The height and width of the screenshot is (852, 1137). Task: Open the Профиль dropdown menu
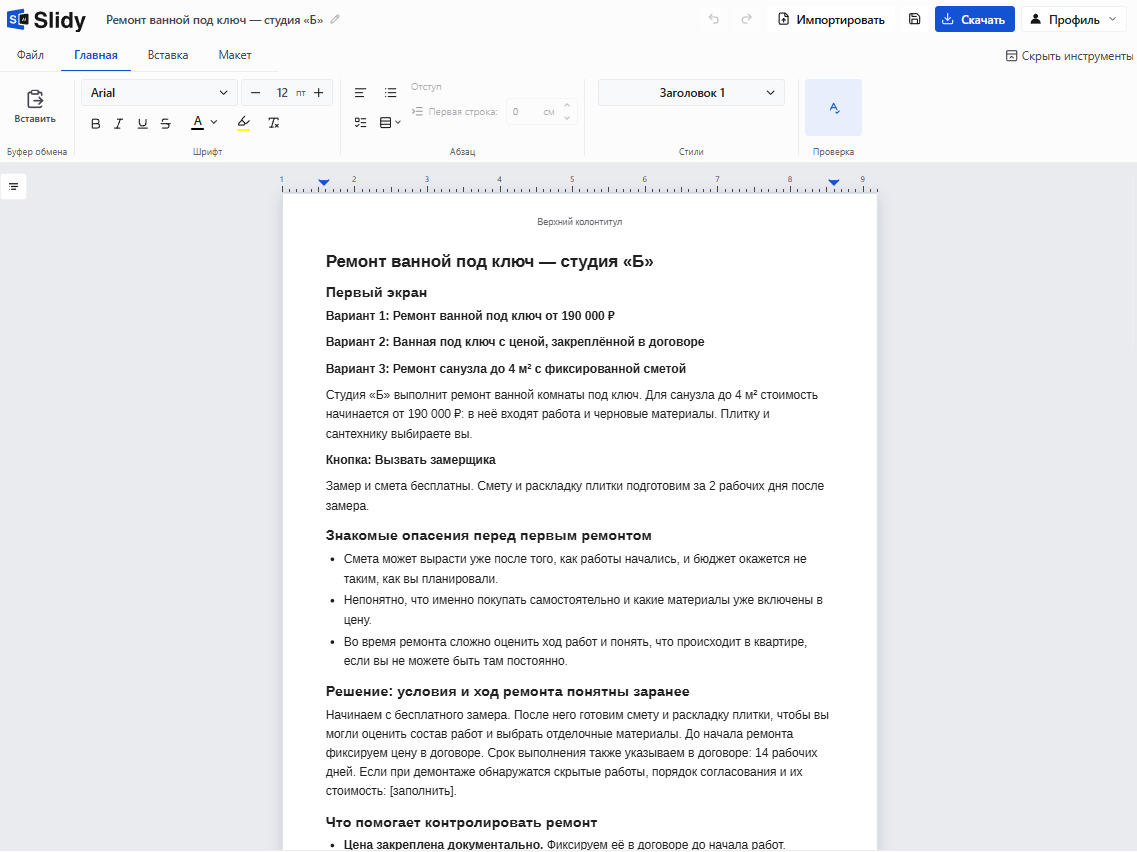tap(1074, 20)
